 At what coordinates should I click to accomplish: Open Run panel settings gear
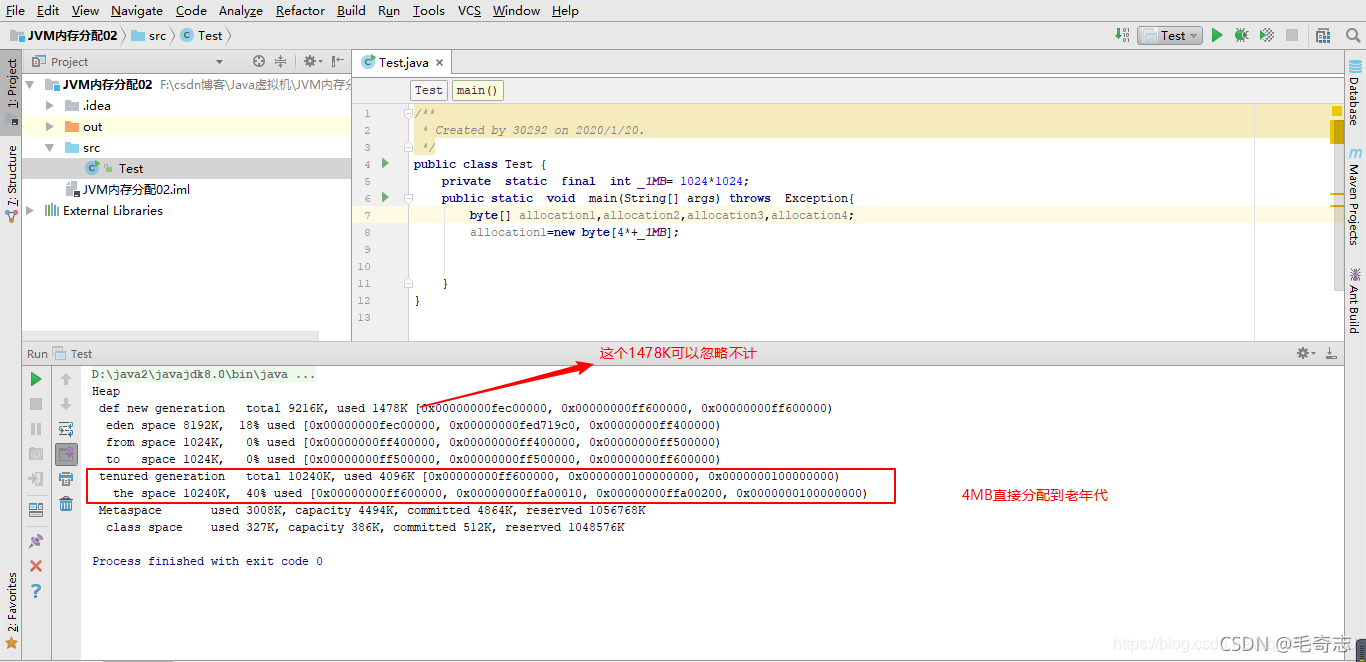1306,353
